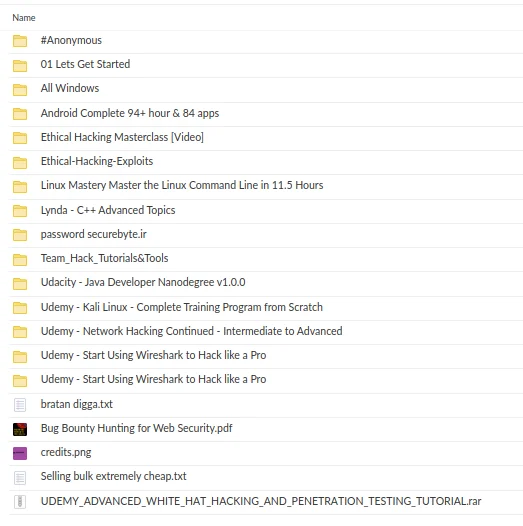Open the #Anonymous folder name
Viewport: 523px width, 526px height.
(x=71, y=40)
